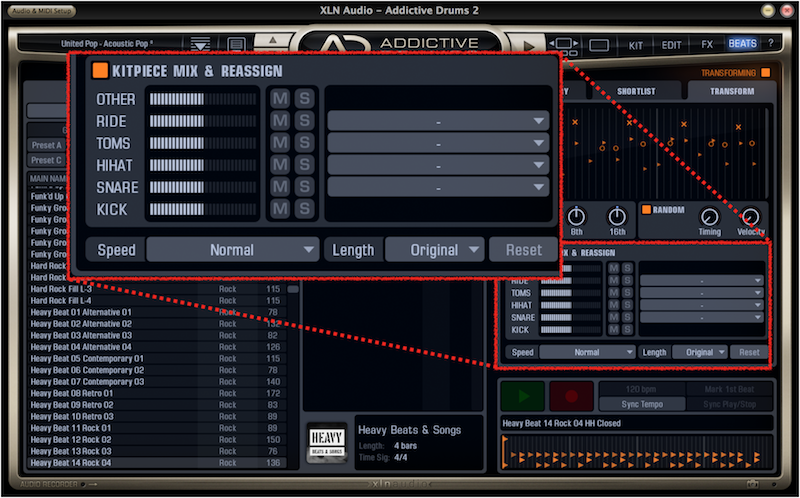
Task: Click the Timing random knob
Action: pos(709,217)
